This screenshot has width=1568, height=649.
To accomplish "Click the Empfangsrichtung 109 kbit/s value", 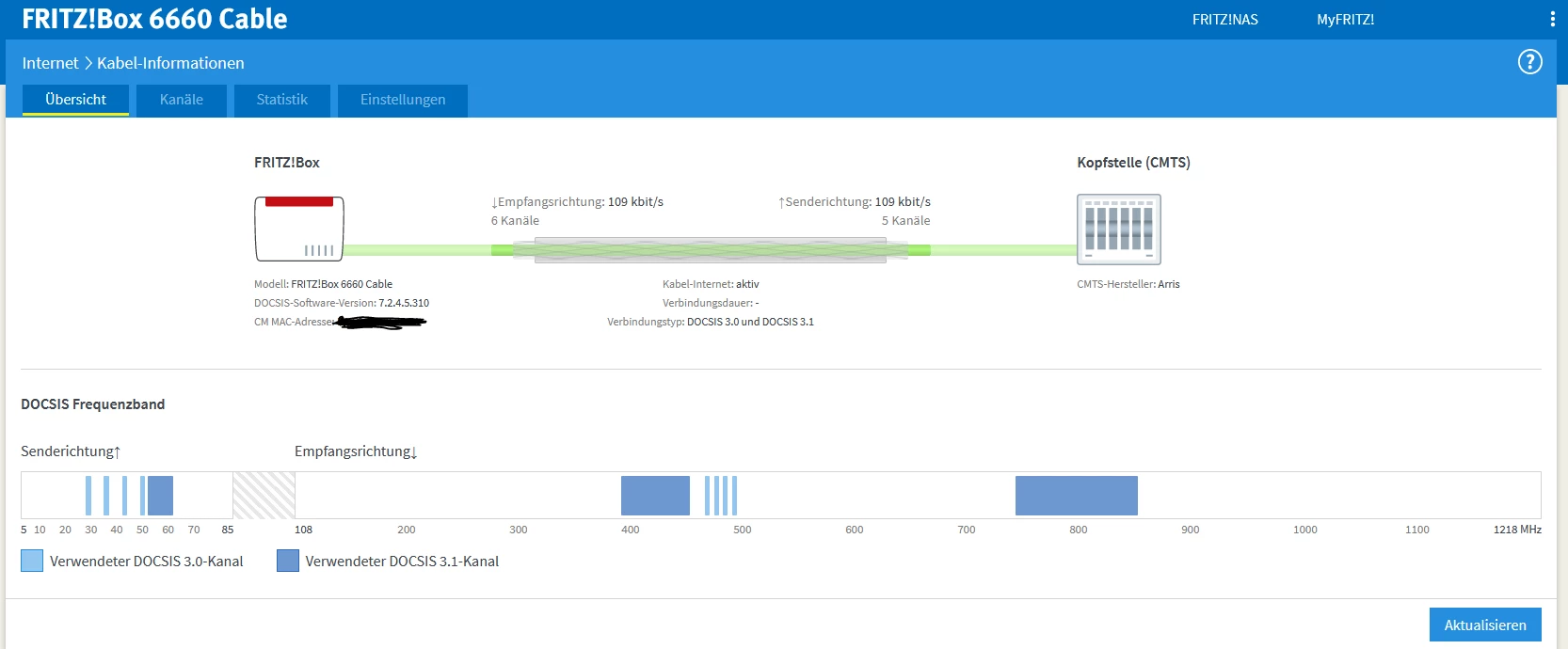I will [x=635, y=202].
